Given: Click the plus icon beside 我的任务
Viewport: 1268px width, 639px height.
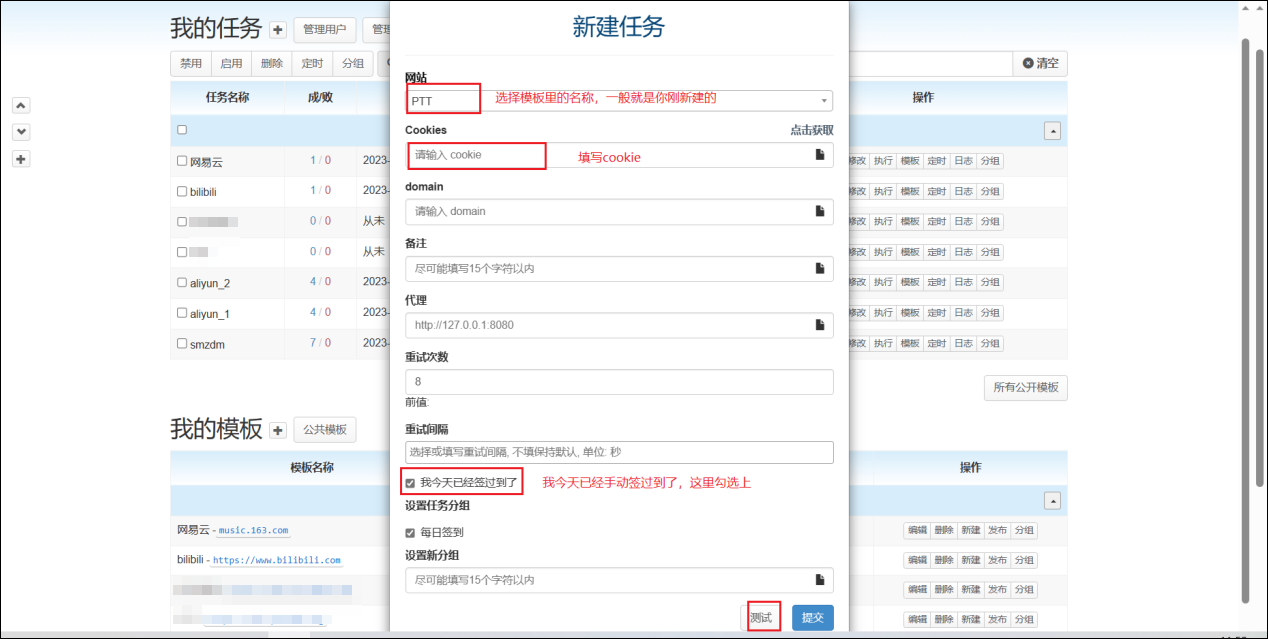Looking at the screenshot, I should [278, 30].
